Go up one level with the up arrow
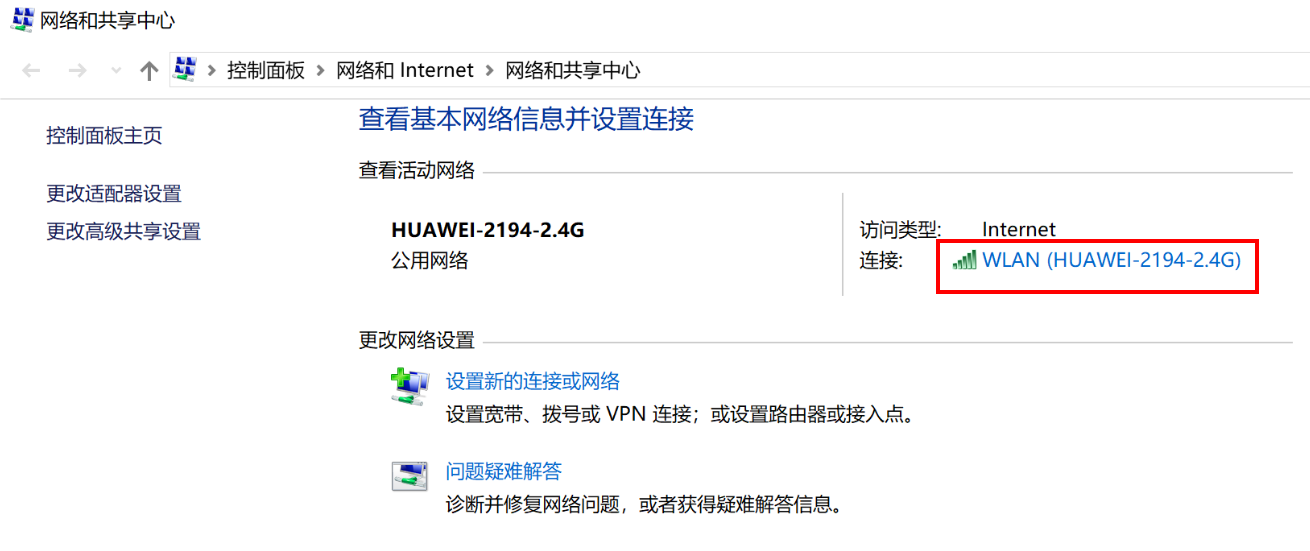This screenshot has width=1310, height=551. click(x=149, y=71)
